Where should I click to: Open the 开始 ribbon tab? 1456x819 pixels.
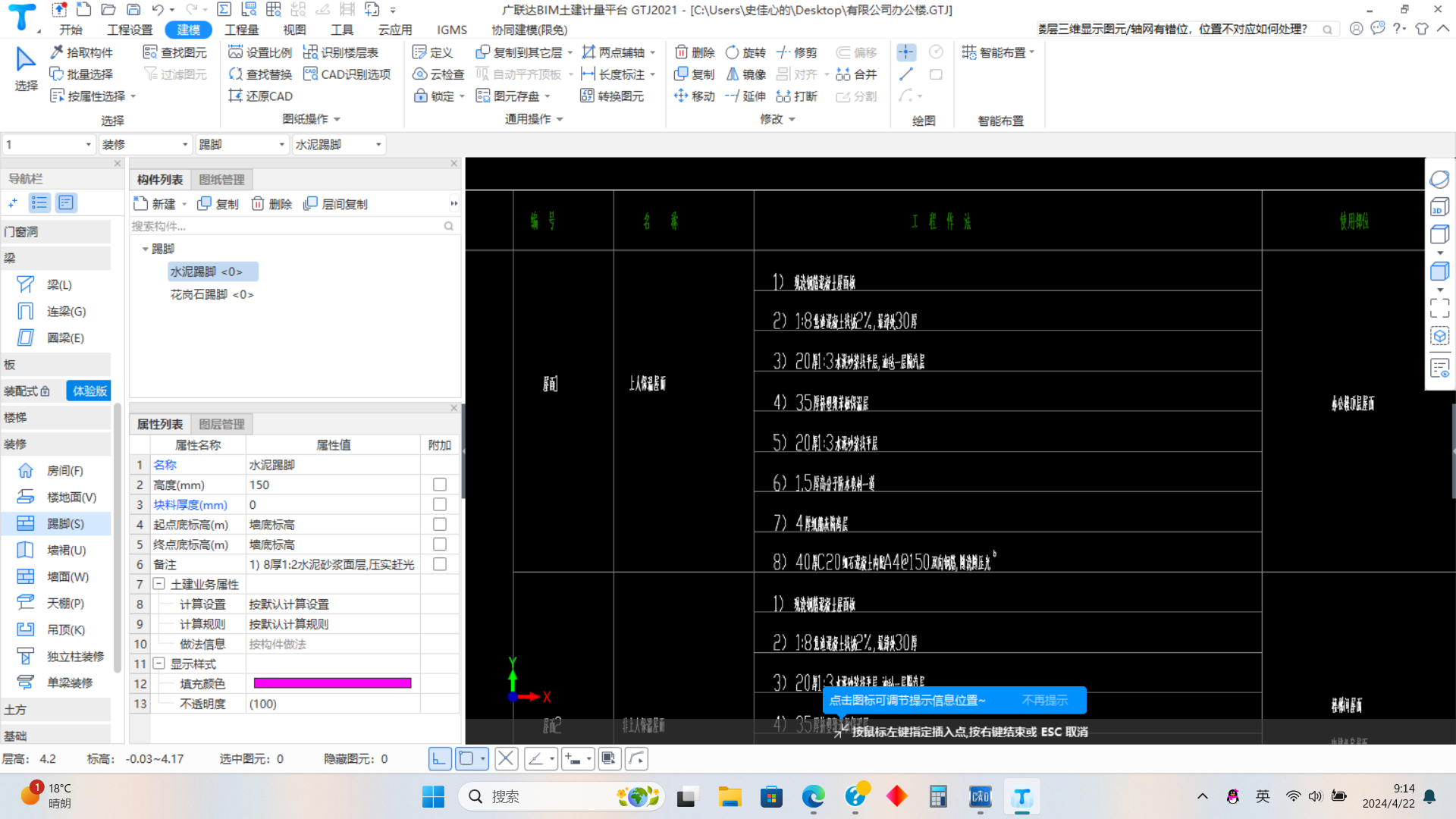pyautogui.click(x=71, y=30)
